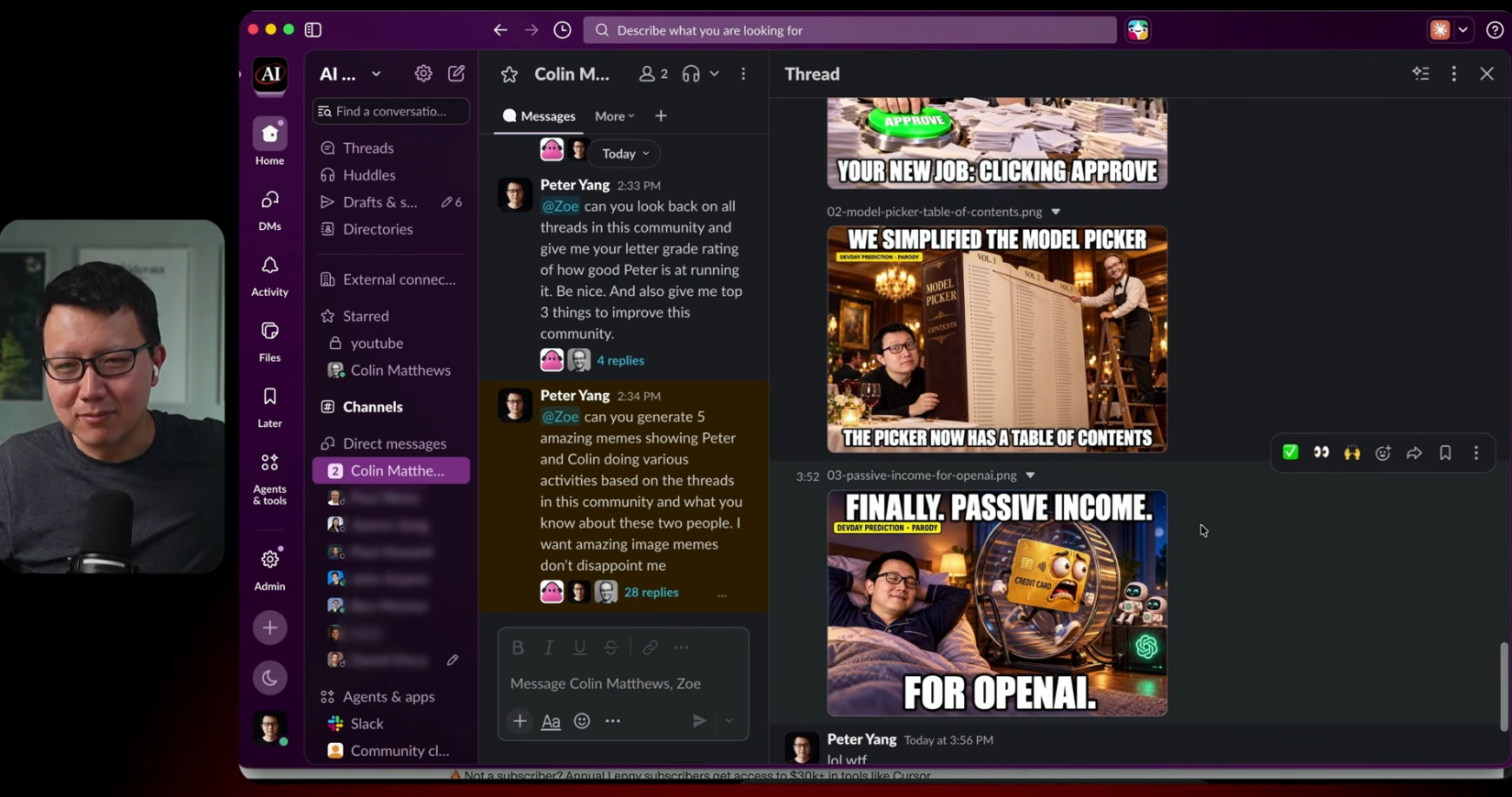Open the help question mark icon

point(1495,30)
